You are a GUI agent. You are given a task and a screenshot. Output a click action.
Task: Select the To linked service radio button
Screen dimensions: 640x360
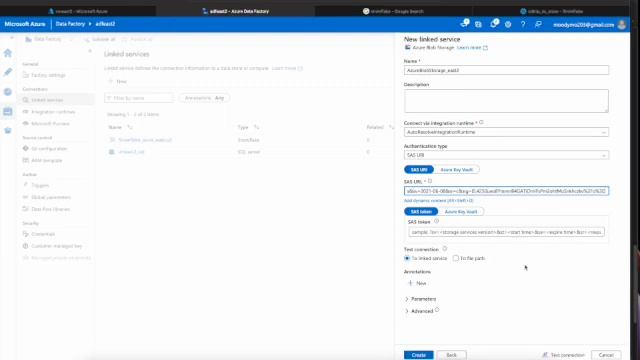point(407,258)
